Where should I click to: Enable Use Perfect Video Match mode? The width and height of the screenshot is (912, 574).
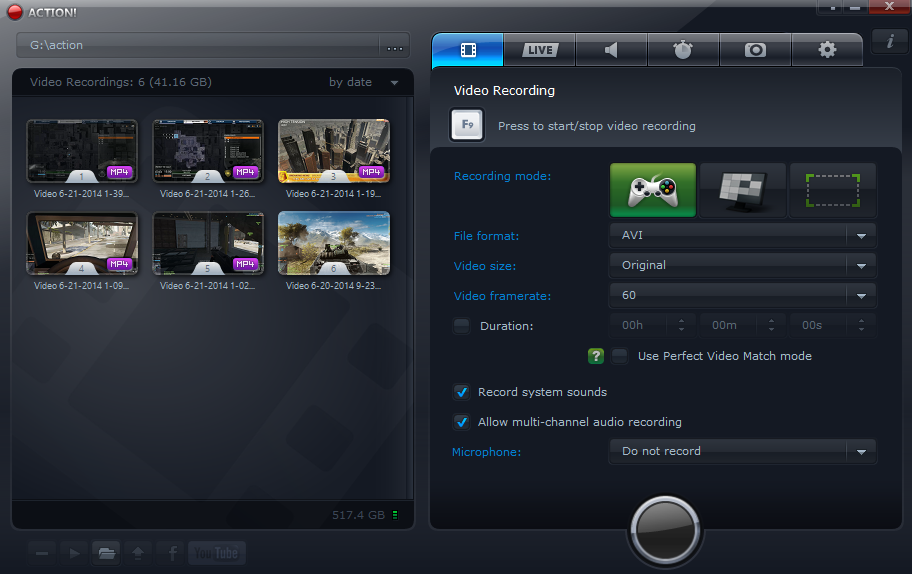coord(620,356)
